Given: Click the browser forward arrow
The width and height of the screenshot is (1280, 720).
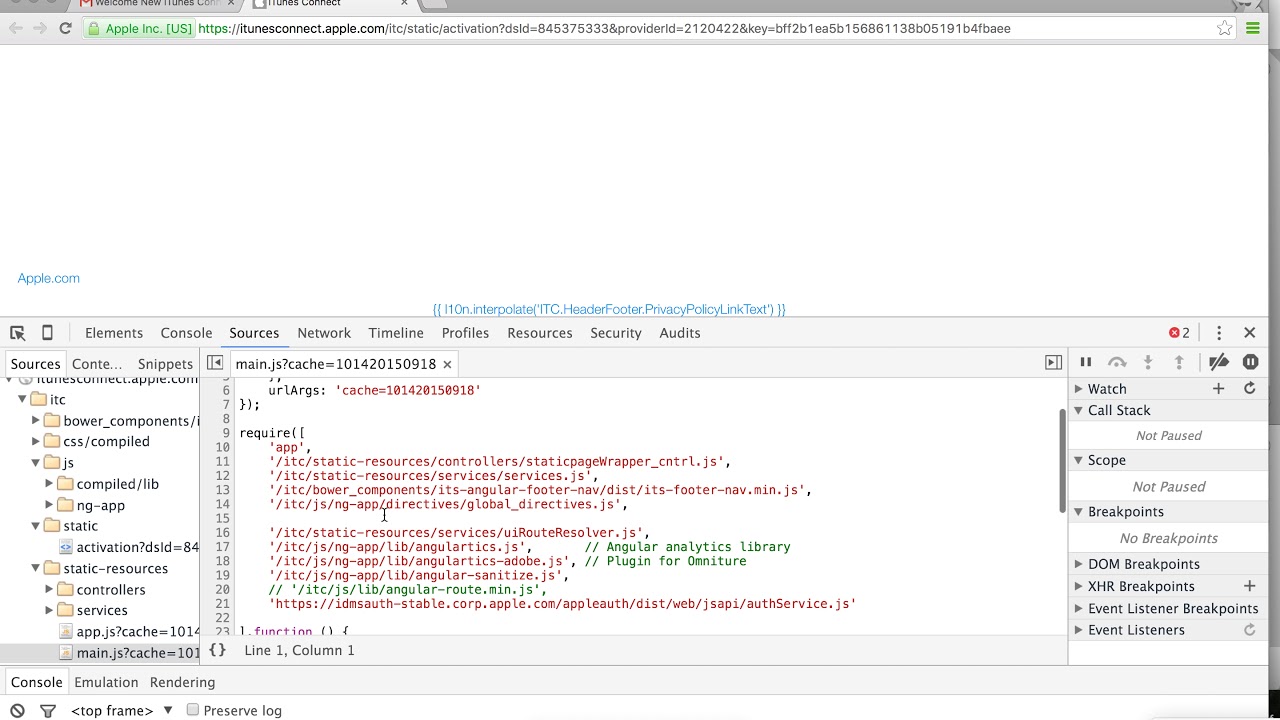Looking at the screenshot, I should coord(40,28).
